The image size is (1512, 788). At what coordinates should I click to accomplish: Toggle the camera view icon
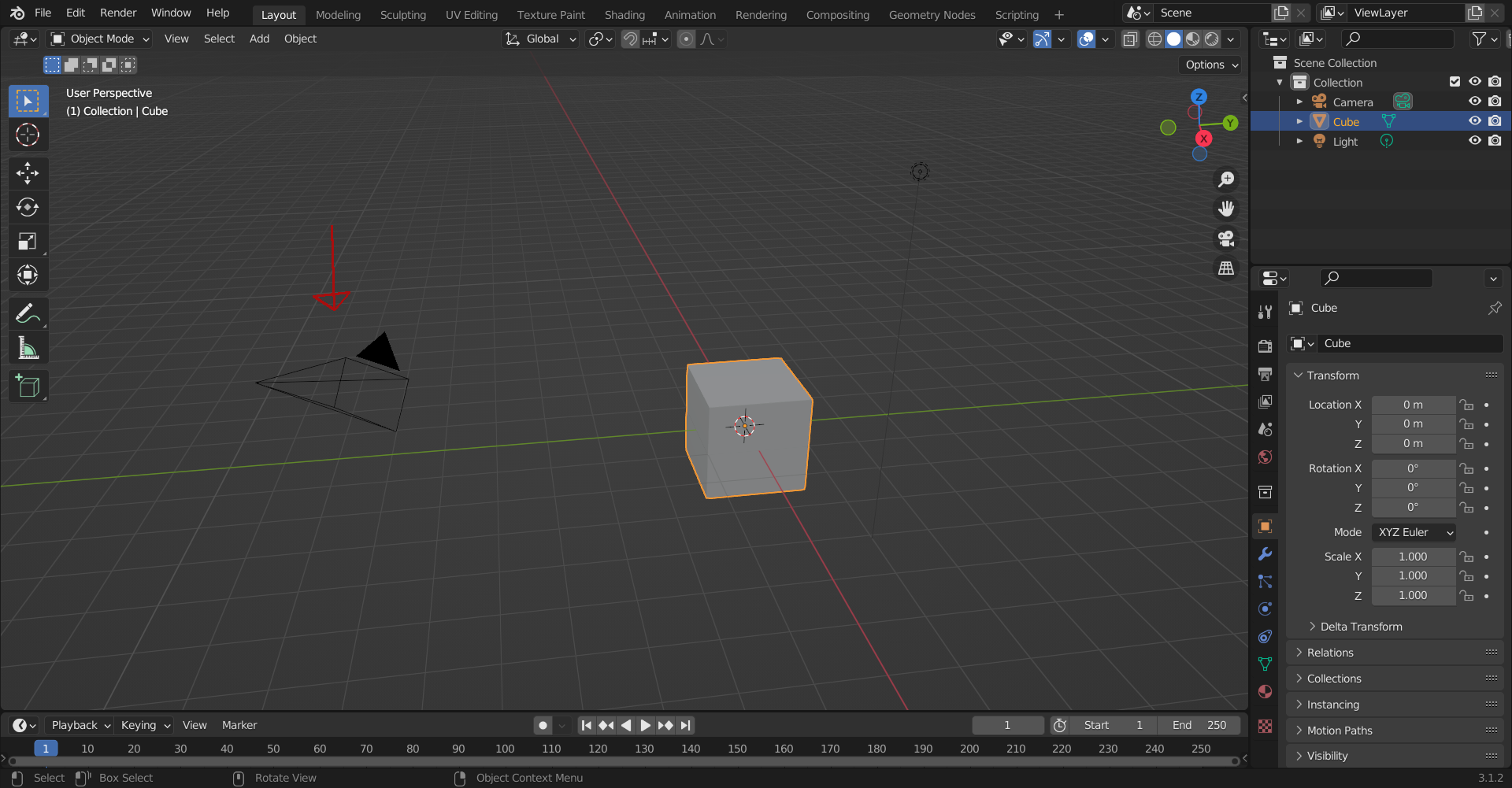1226,239
